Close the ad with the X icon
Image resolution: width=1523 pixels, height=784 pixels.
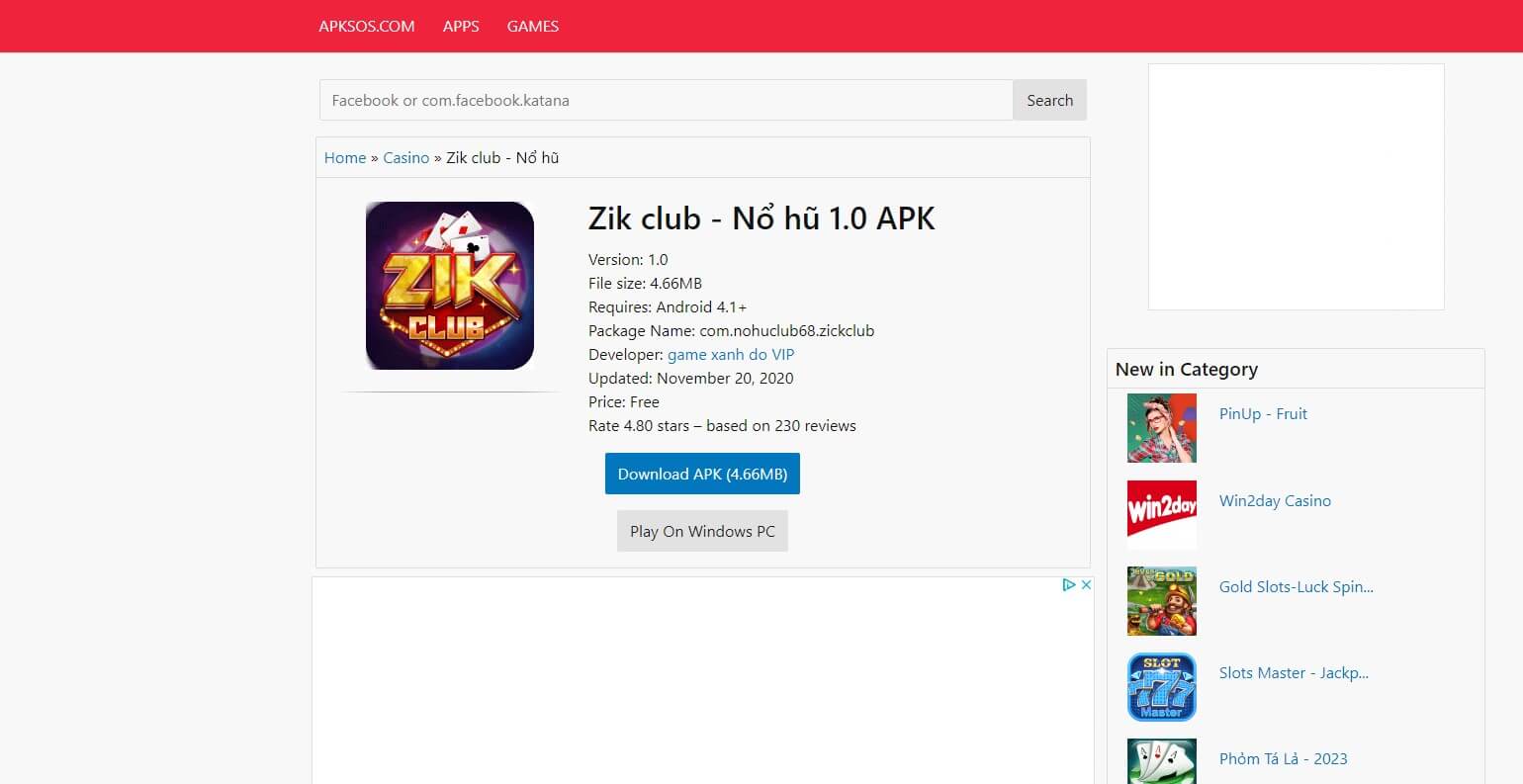(1085, 584)
